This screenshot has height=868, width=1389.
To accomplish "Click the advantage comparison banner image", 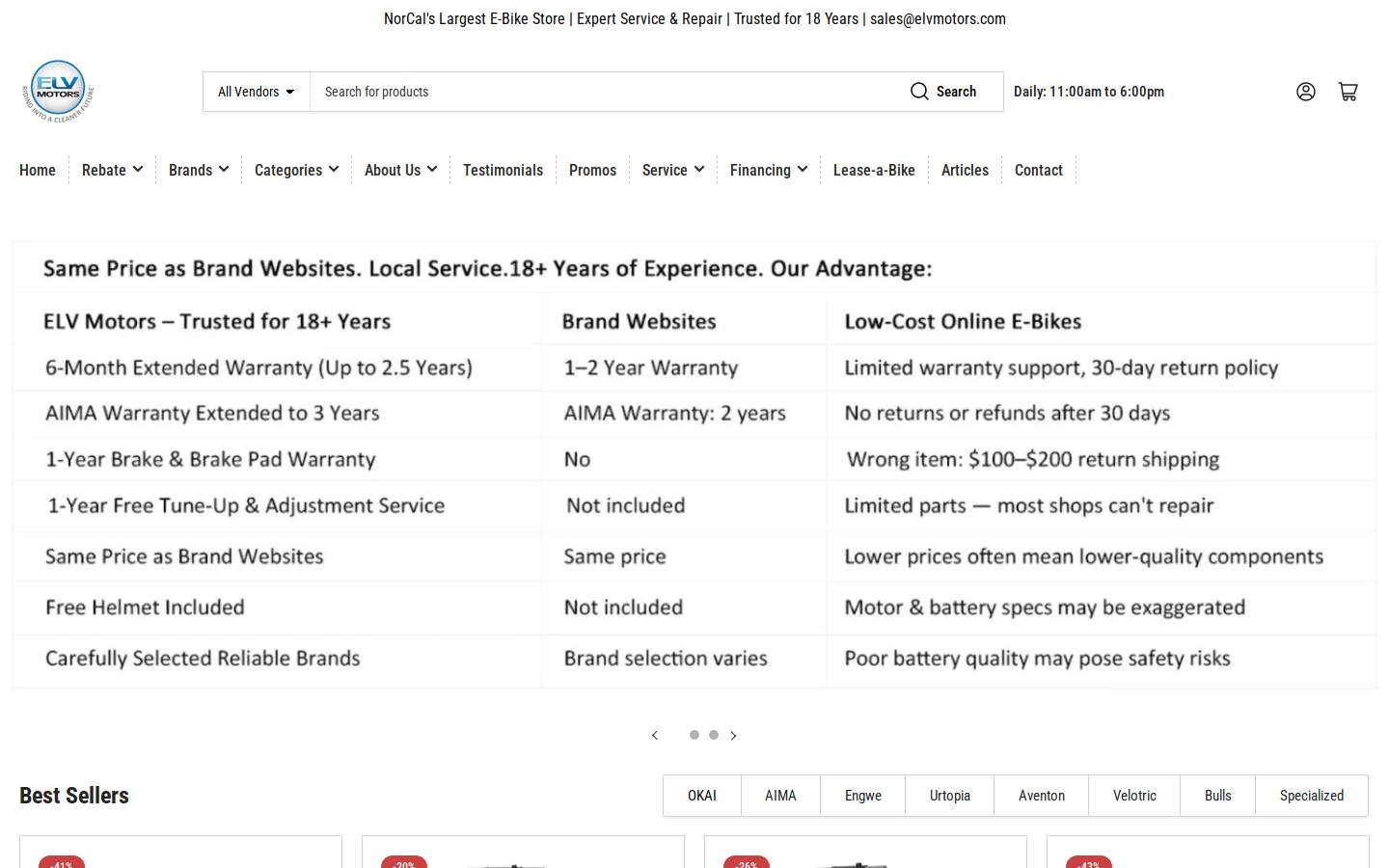I will tap(694, 465).
